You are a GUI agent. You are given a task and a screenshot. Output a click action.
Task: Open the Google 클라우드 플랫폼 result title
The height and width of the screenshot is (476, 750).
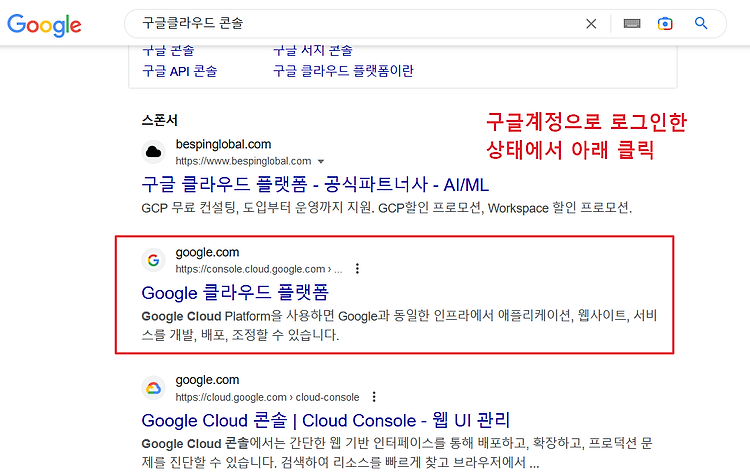pos(235,292)
